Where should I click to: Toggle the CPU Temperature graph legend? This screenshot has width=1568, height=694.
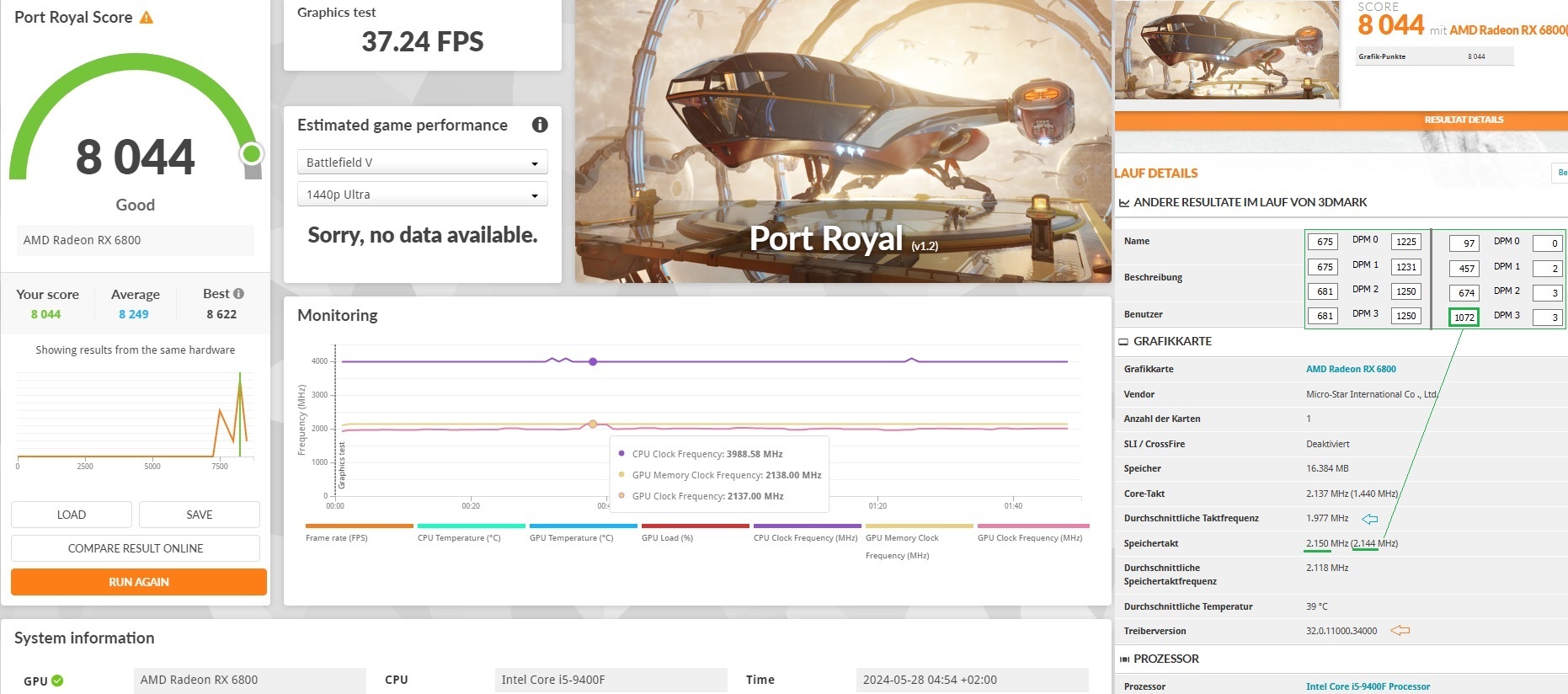point(471,533)
